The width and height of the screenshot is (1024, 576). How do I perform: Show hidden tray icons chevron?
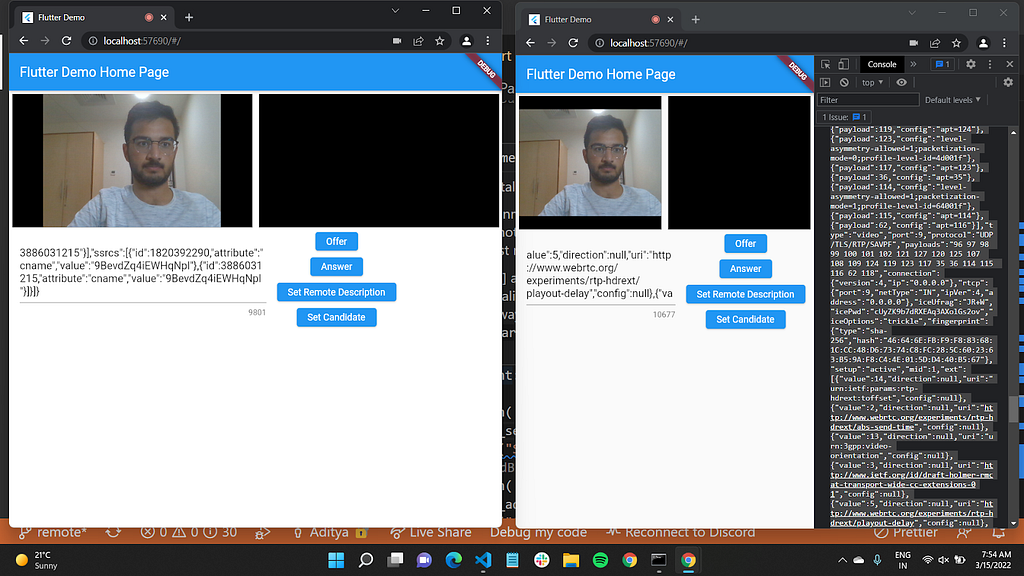[842, 560]
